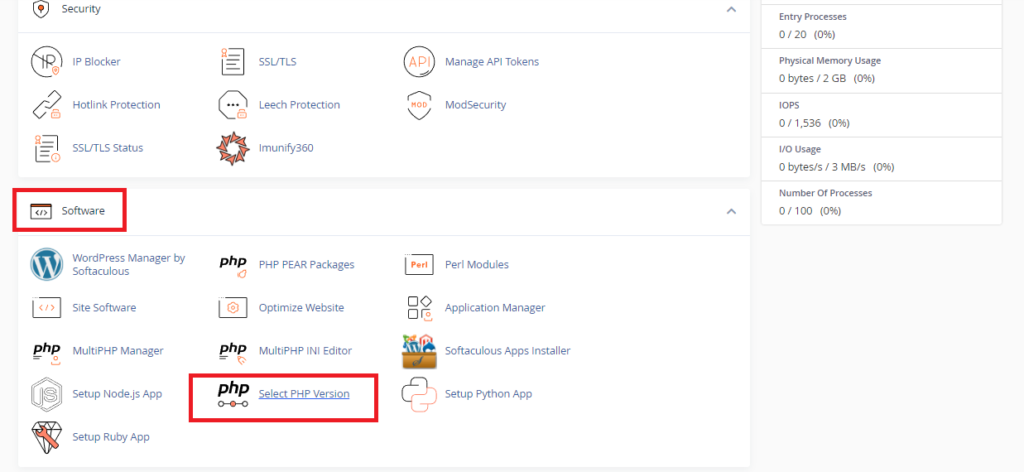The image size is (1024, 472).
Task: Open the Hotlink Protection link
Action: tap(116, 104)
